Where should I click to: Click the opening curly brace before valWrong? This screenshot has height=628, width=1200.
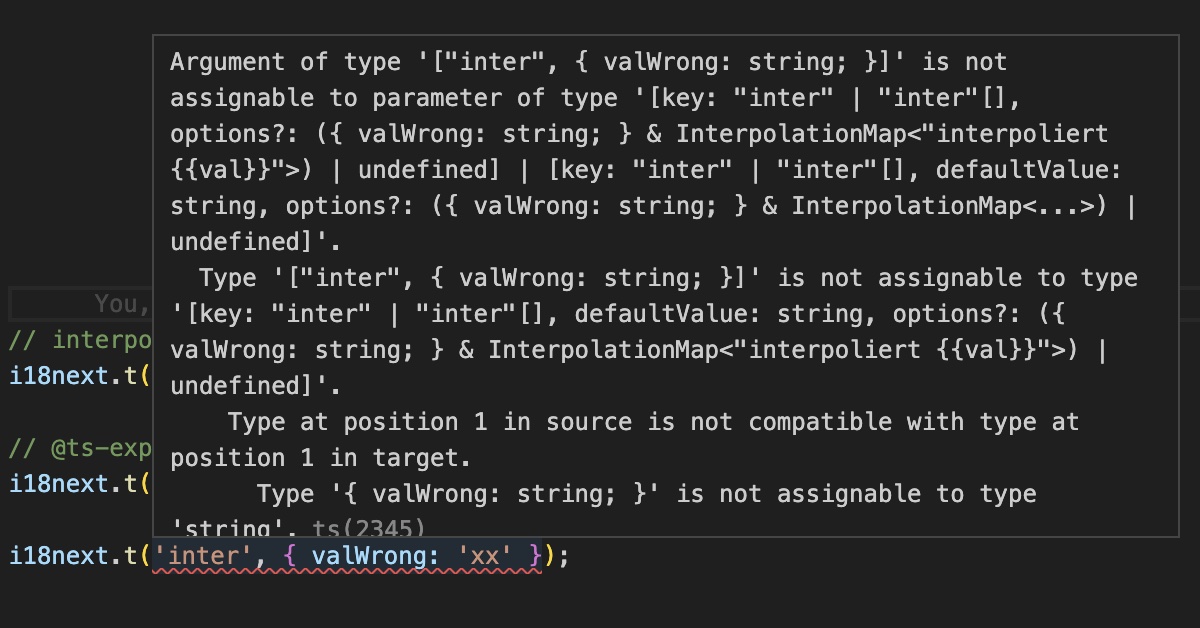289,556
